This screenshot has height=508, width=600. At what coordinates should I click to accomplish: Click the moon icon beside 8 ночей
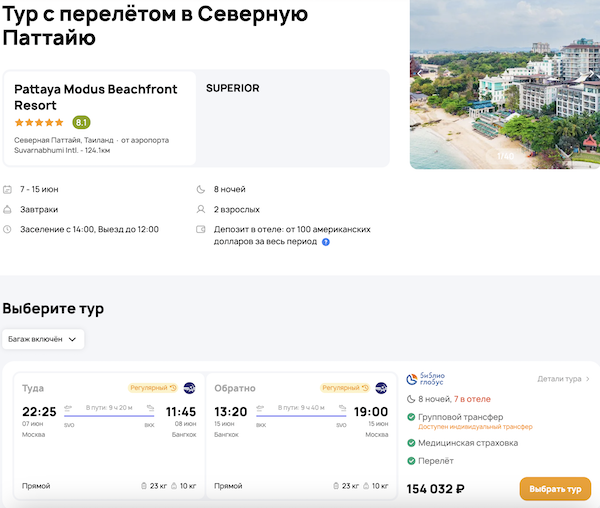point(202,189)
